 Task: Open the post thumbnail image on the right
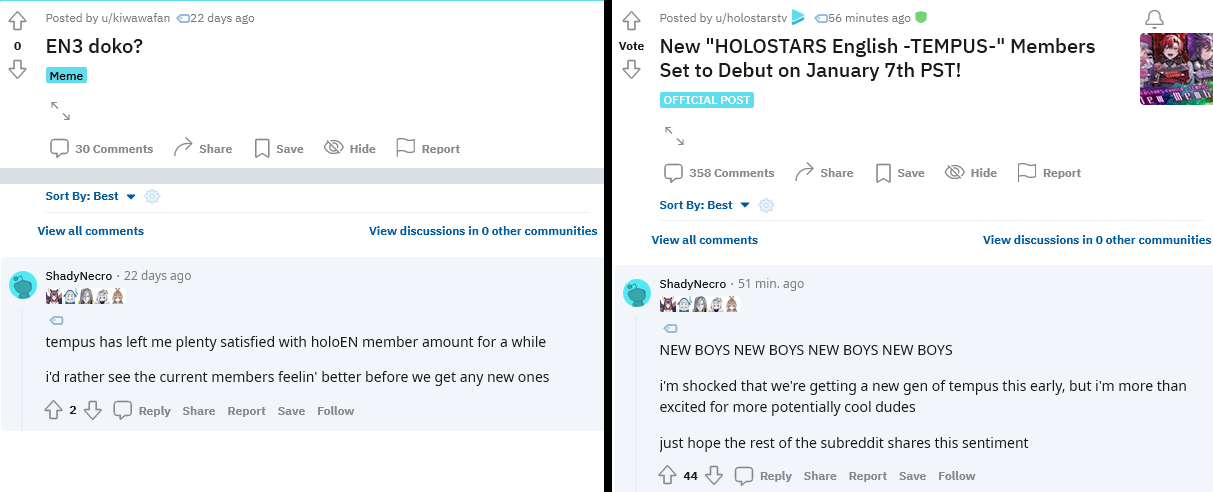click(1176, 69)
